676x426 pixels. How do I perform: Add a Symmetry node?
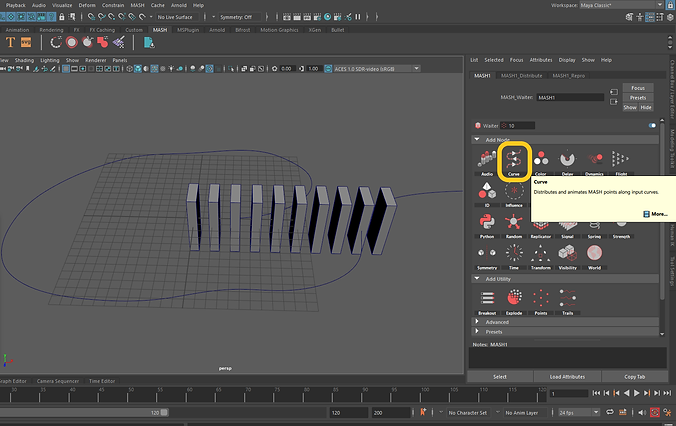(x=487, y=257)
